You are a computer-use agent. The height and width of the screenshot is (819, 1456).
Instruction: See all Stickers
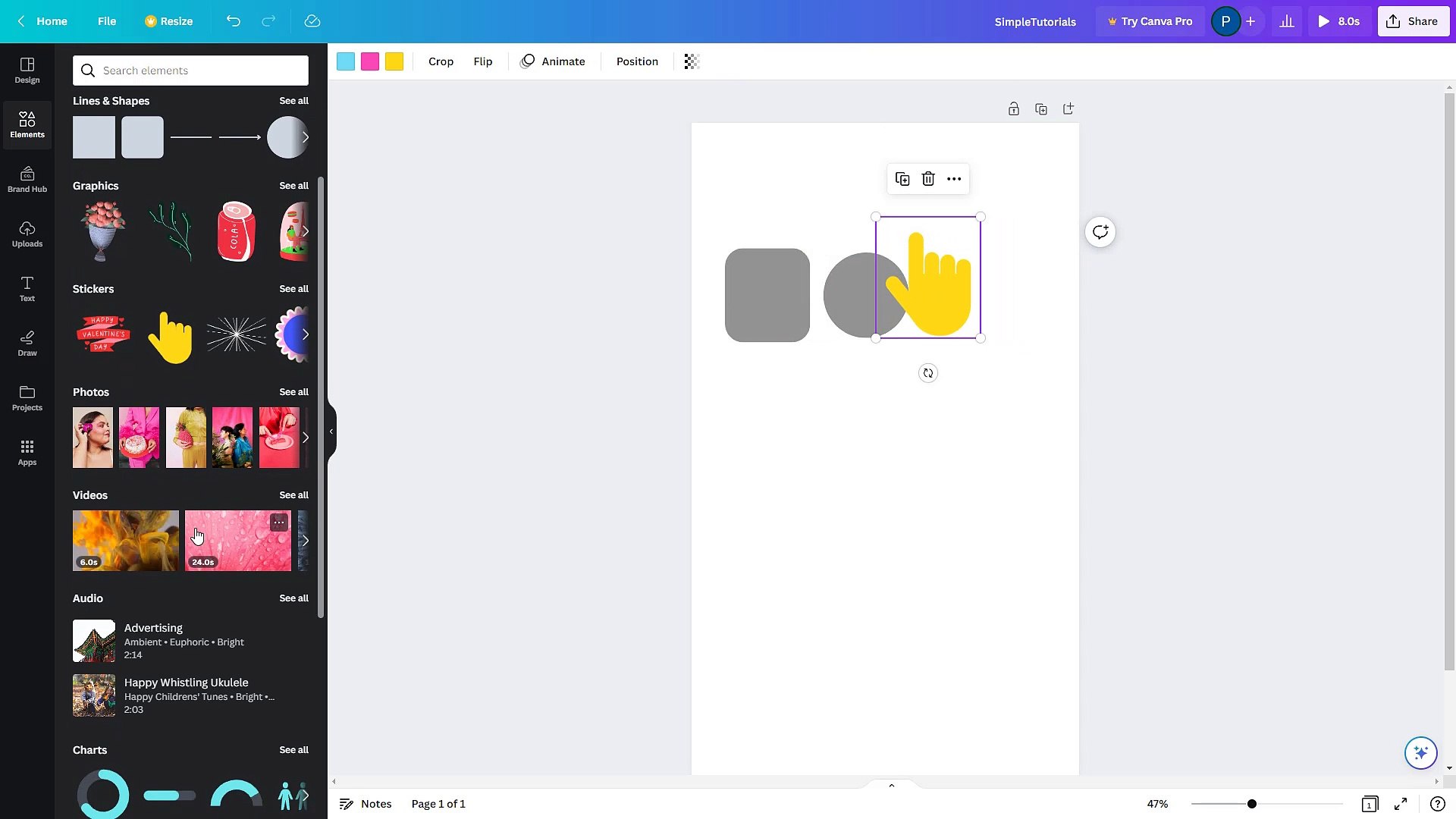[x=293, y=288]
